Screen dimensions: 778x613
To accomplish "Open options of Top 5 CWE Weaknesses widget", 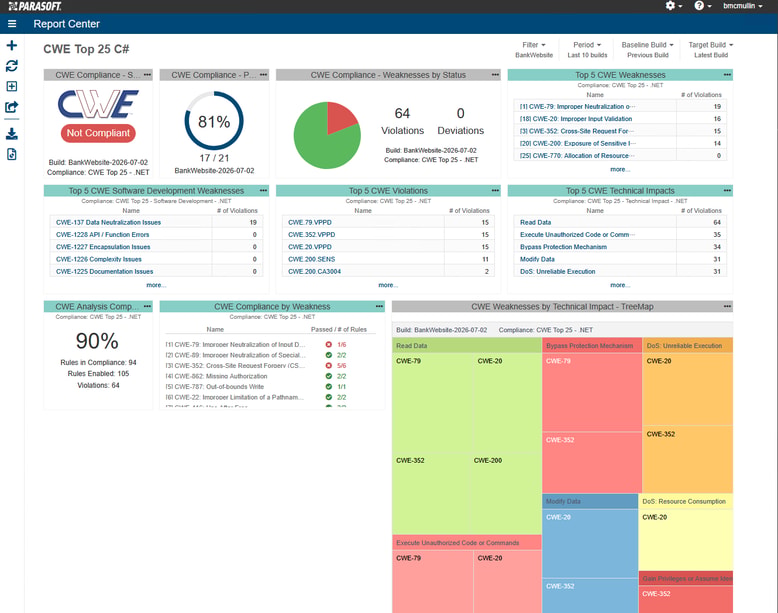I will pos(727,75).
